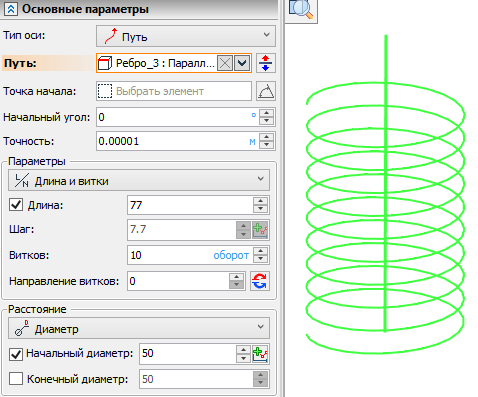478x397 pixels.
Task: Click the Начальный диаметр graph icon
Action: (x=260, y=354)
